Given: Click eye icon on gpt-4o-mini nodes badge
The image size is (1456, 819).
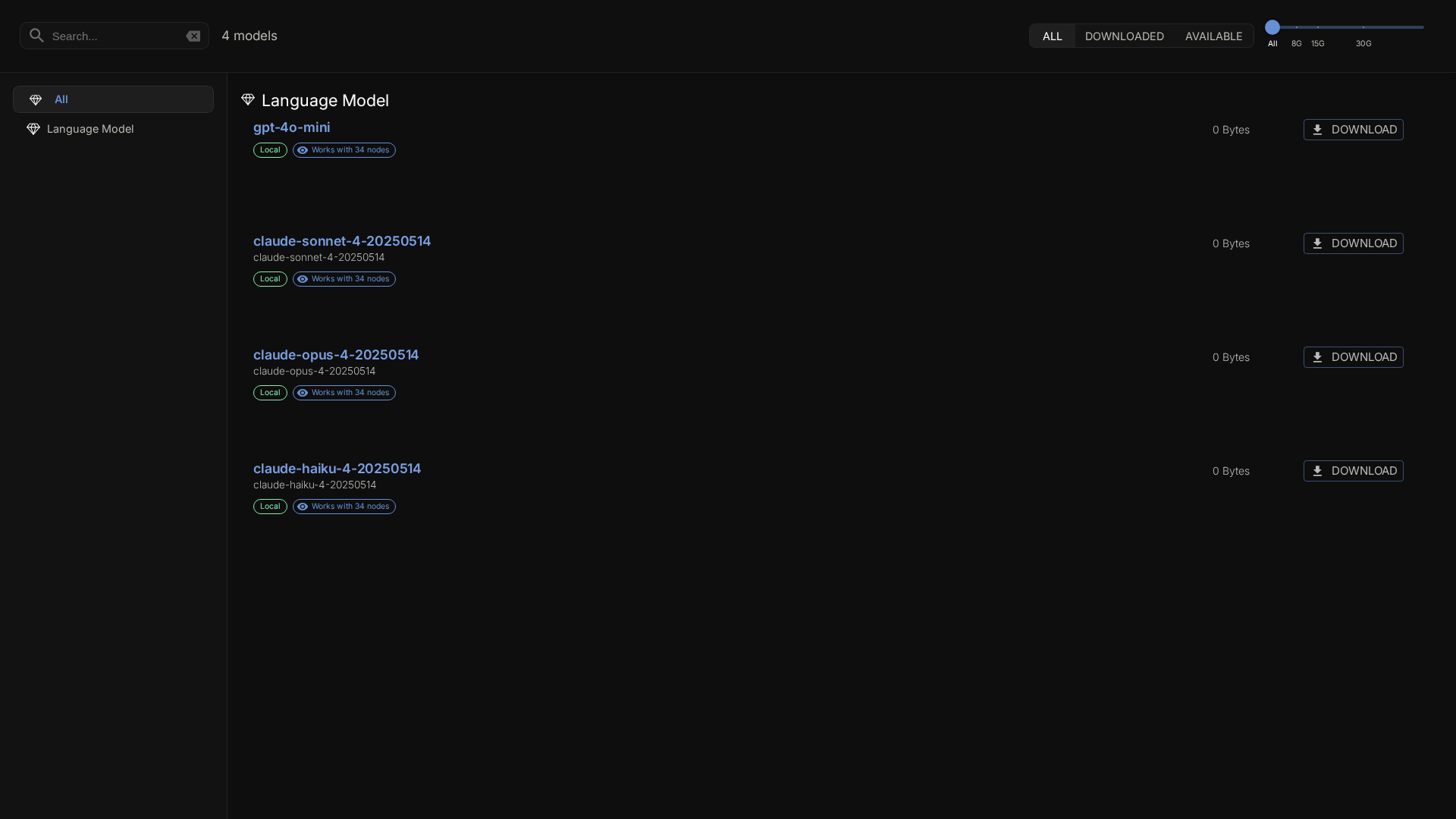Looking at the screenshot, I should (x=303, y=150).
